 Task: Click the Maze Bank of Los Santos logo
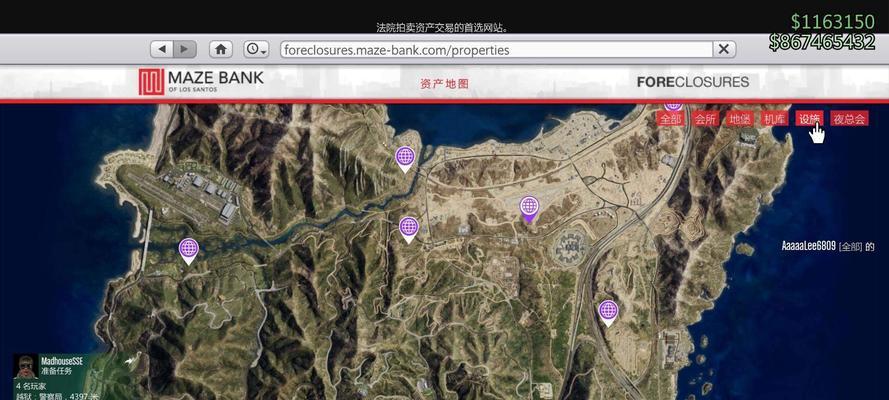[201, 82]
